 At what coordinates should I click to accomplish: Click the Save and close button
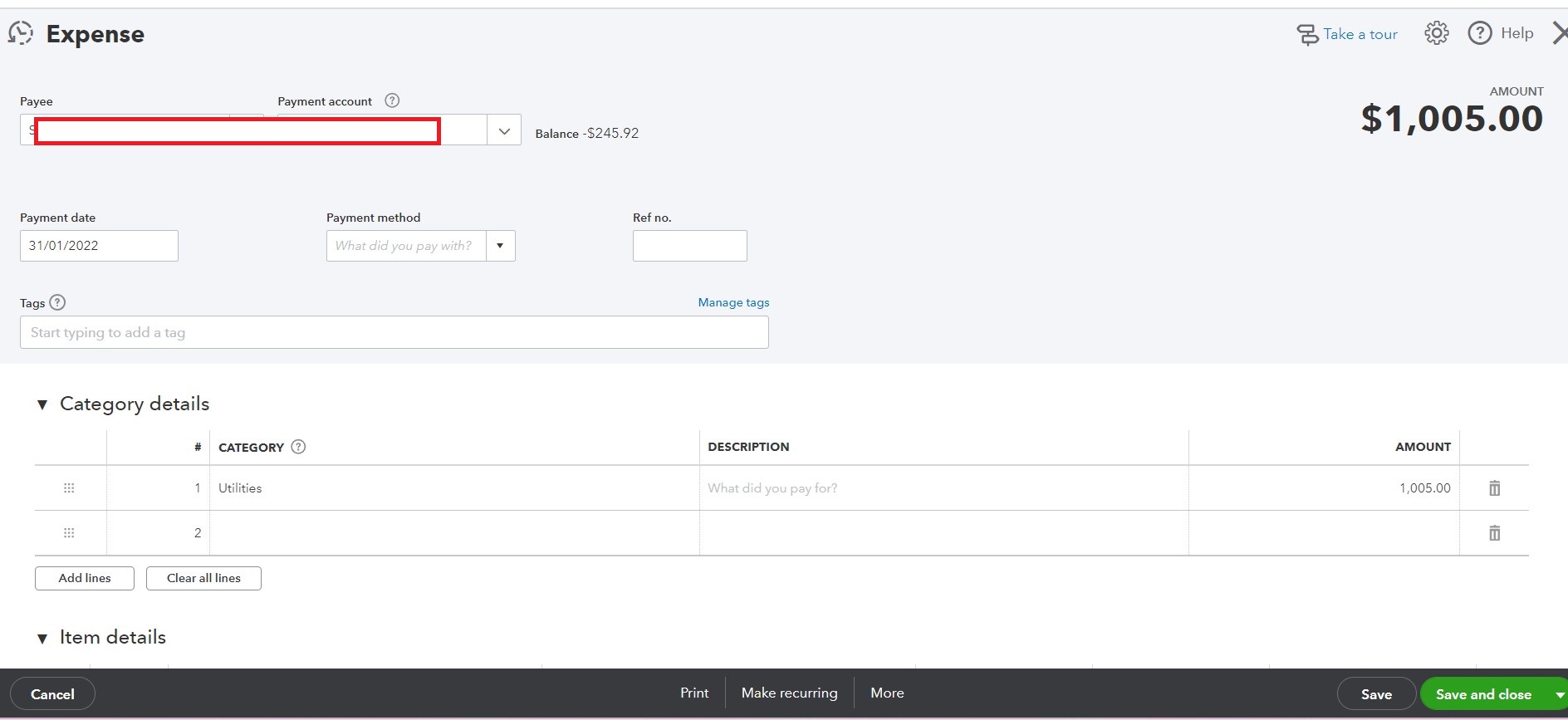point(1483,694)
